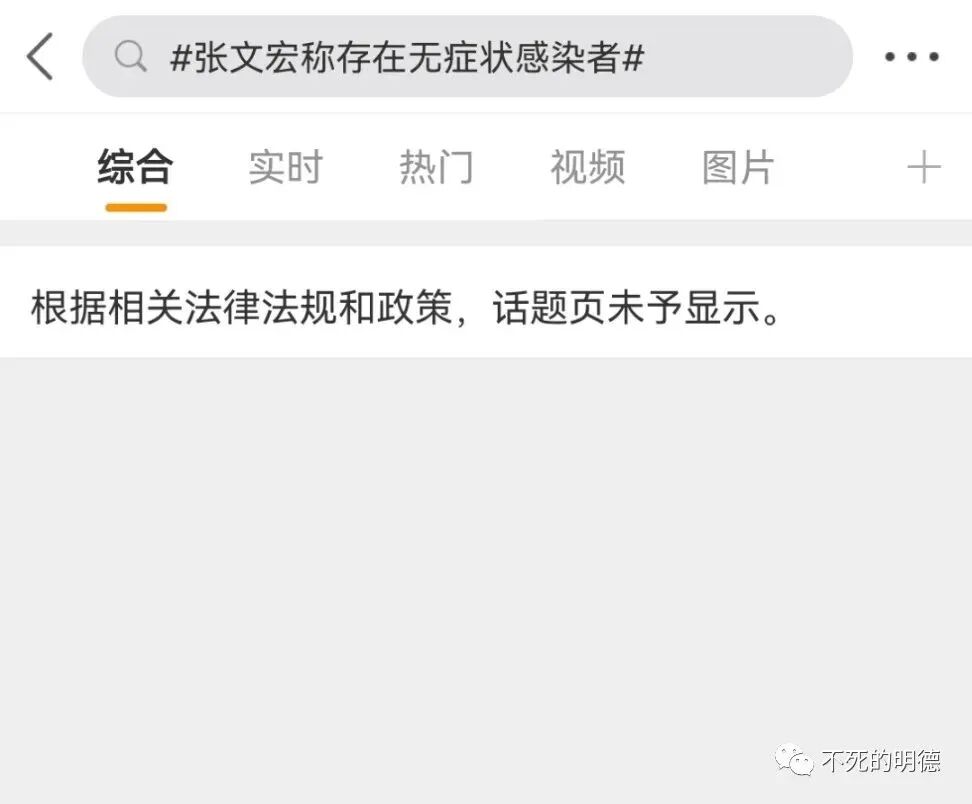The height and width of the screenshot is (804, 972).
Task: Click the #张文宏称存在无症状感染者# search query text
Action: click(407, 58)
